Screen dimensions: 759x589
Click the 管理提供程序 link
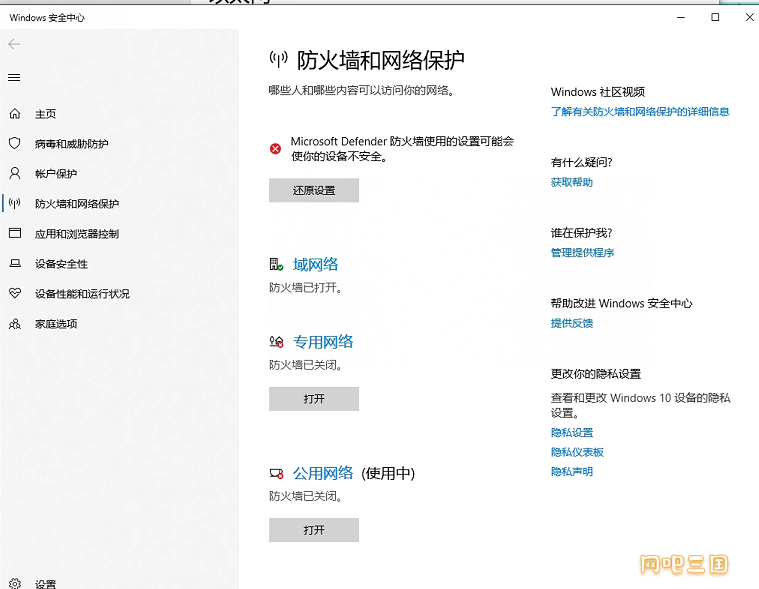[582, 252]
